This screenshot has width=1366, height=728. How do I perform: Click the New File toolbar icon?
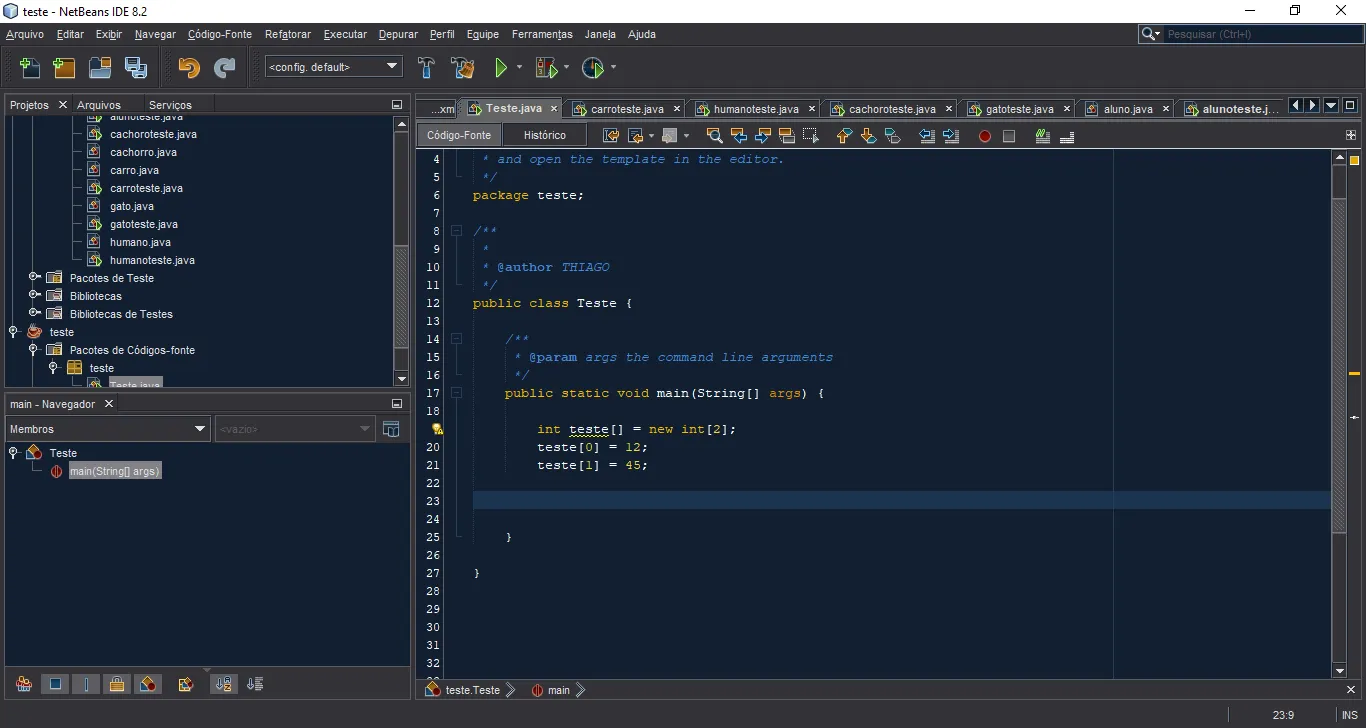click(31, 68)
